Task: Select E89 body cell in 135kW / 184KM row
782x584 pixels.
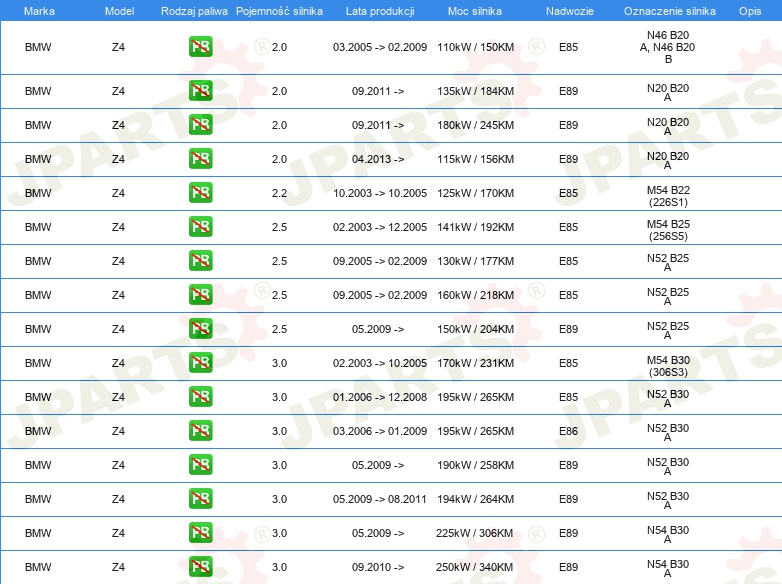Action: (569, 91)
